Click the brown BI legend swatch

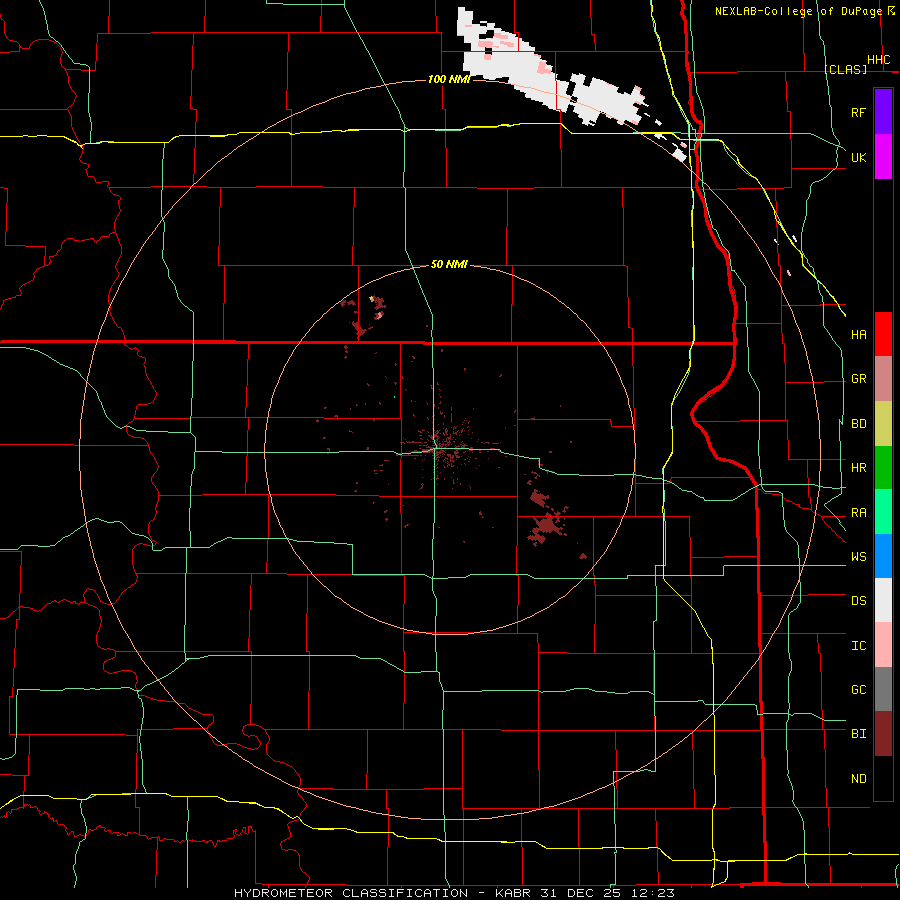pyautogui.click(x=883, y=734)
